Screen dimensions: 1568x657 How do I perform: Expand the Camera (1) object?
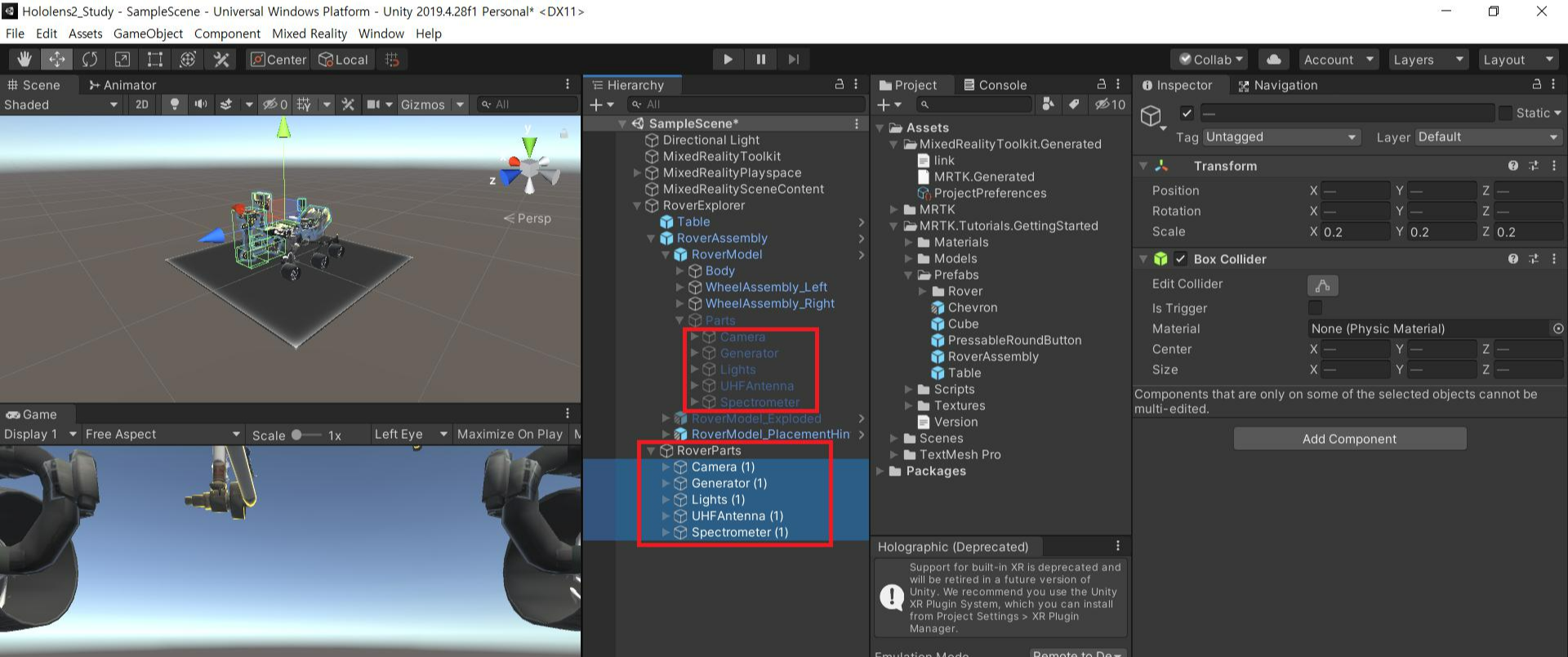pyautogui.click(x=666, y=467)
